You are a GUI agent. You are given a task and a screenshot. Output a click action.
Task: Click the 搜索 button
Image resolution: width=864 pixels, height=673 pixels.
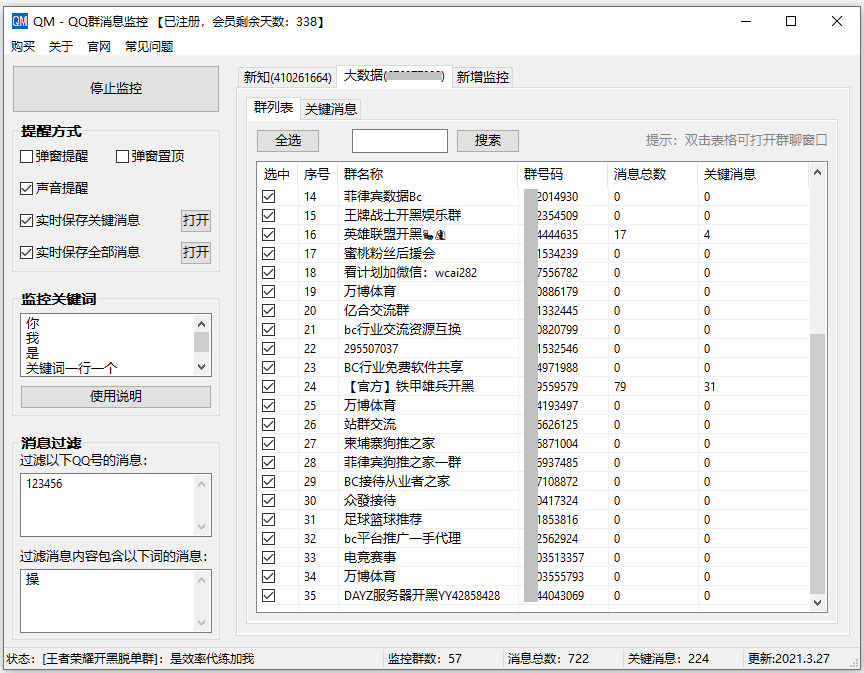point(487,141)
